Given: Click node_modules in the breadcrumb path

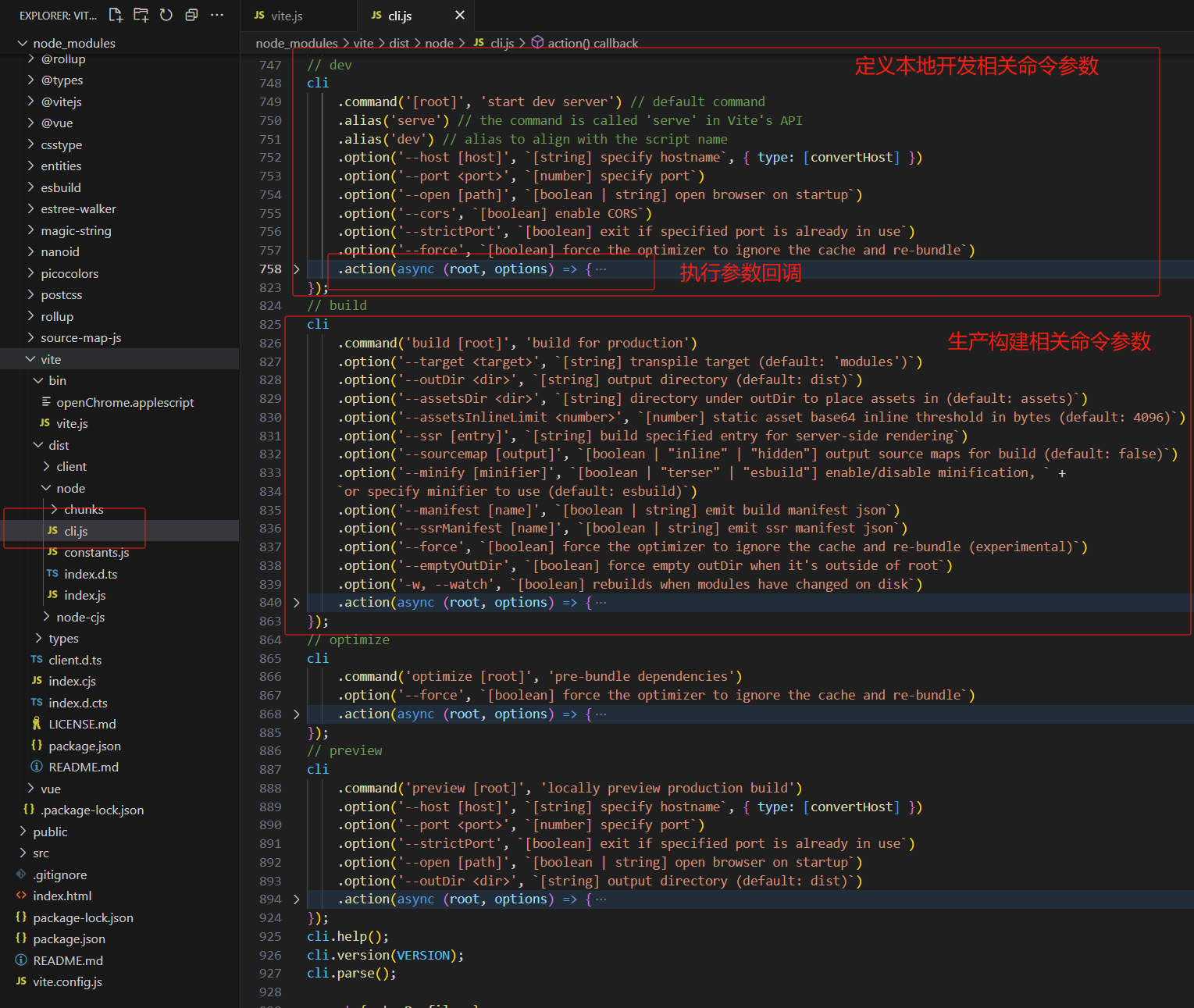Looking at the screenshot, I should (x=296, y=43).
